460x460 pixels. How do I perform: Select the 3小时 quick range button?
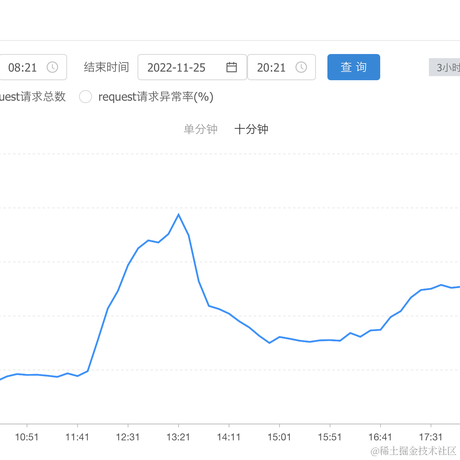point(445,67)
